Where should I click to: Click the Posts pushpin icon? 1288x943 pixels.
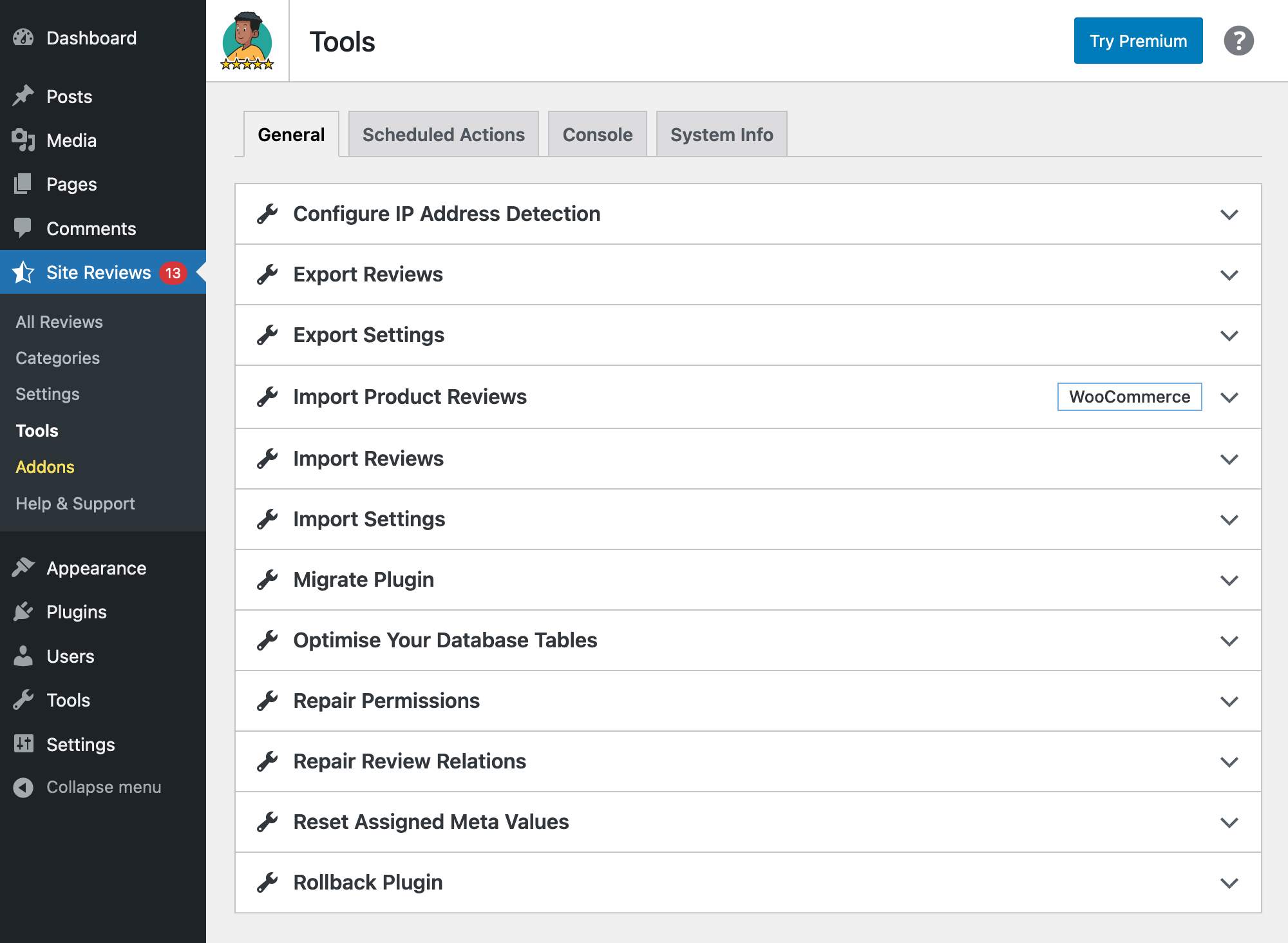pyautogui.click(x=23, y=96)
